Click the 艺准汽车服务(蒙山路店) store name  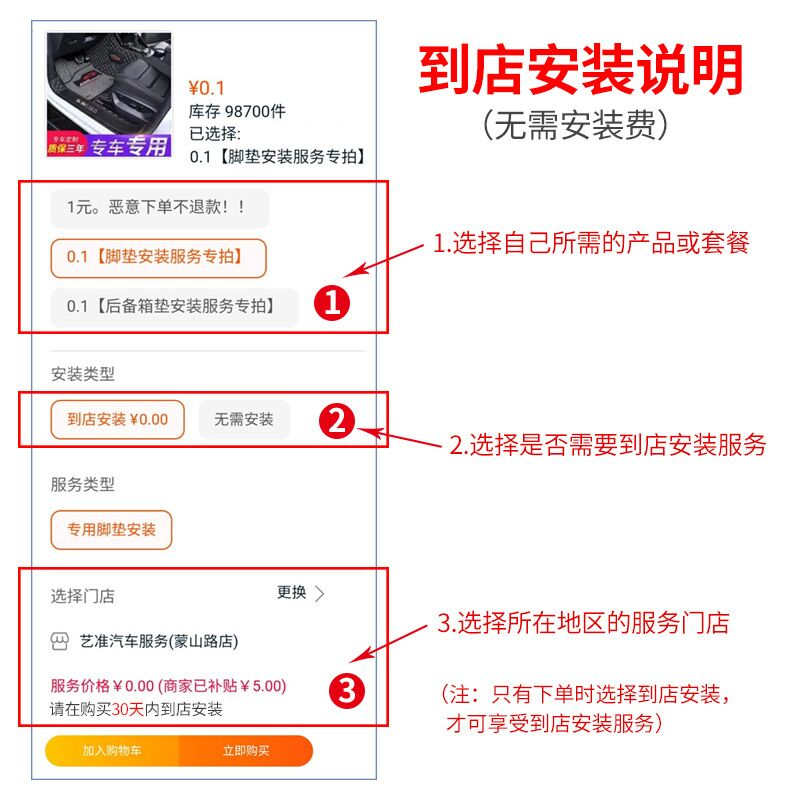[159, 641]
